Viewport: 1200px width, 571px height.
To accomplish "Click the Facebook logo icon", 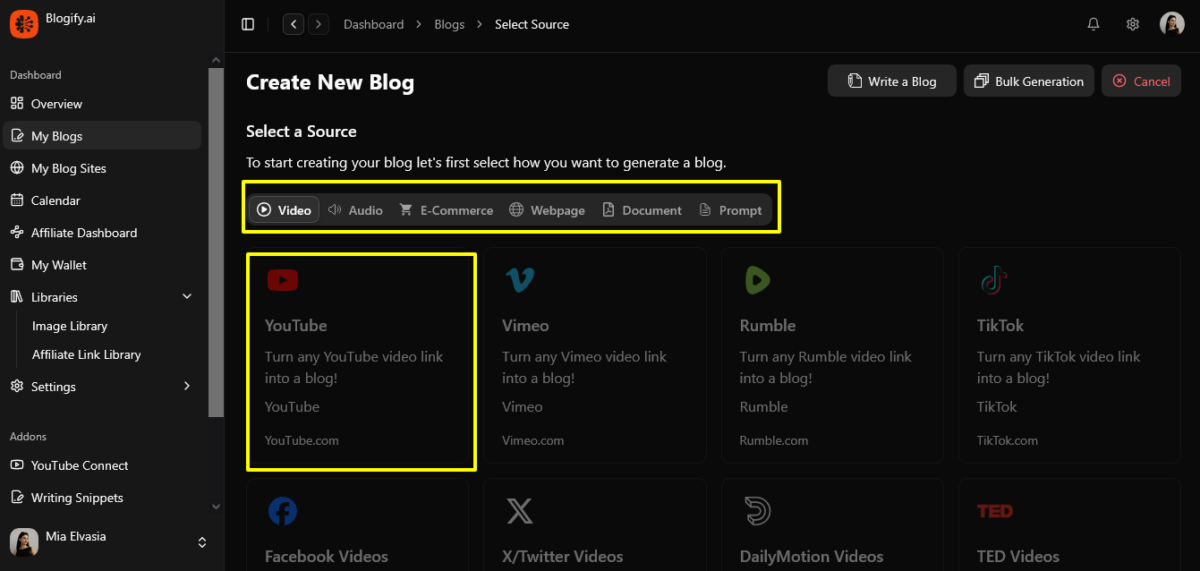I will (282, 511).
